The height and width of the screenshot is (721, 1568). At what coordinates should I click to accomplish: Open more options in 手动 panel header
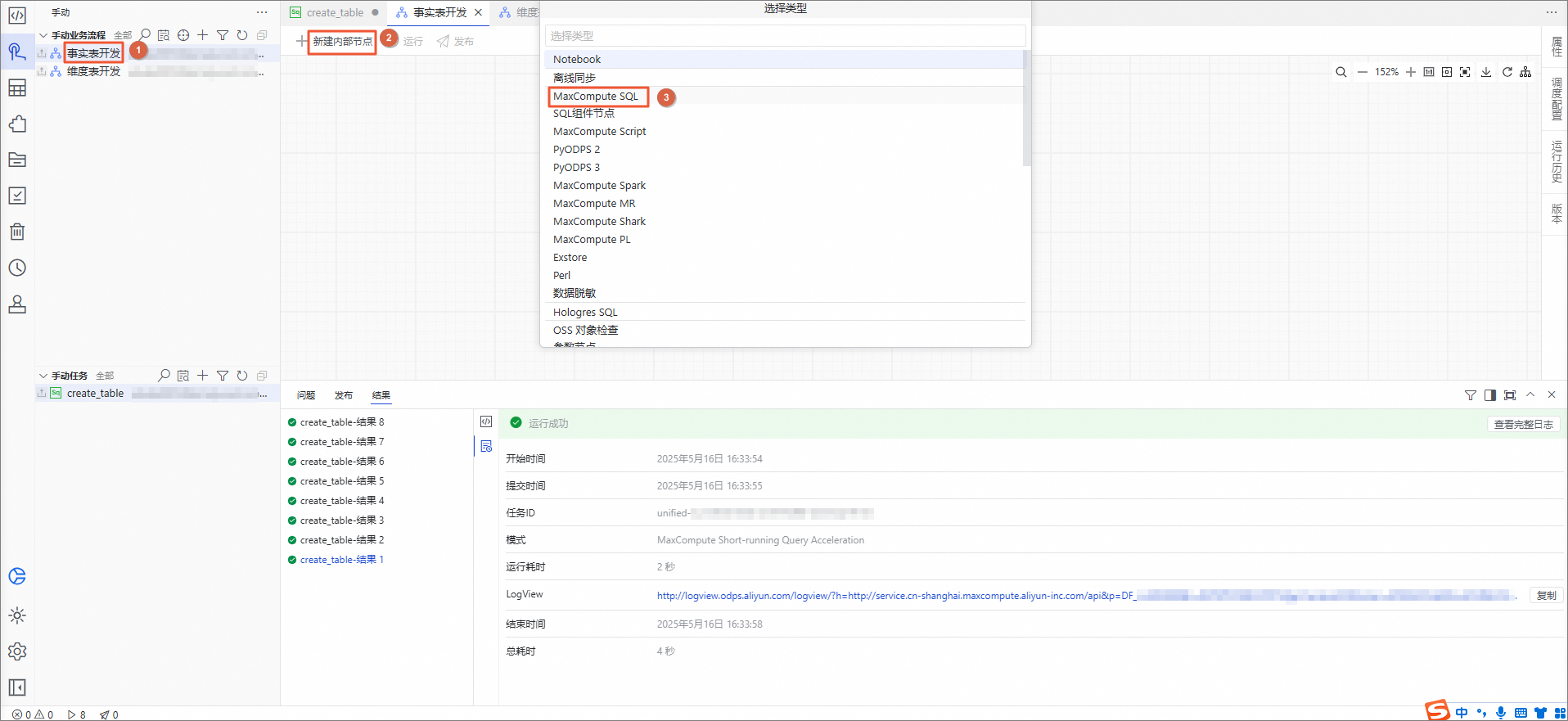click(x=262, y=12)
